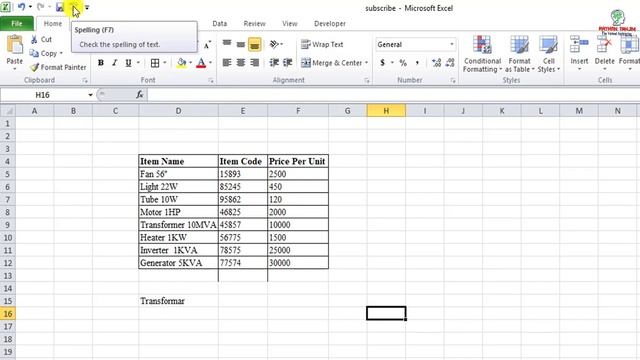Viewport: 640px width, 360px height.
Task: Apply Accounting dollar format
Action: coord(382,63)
